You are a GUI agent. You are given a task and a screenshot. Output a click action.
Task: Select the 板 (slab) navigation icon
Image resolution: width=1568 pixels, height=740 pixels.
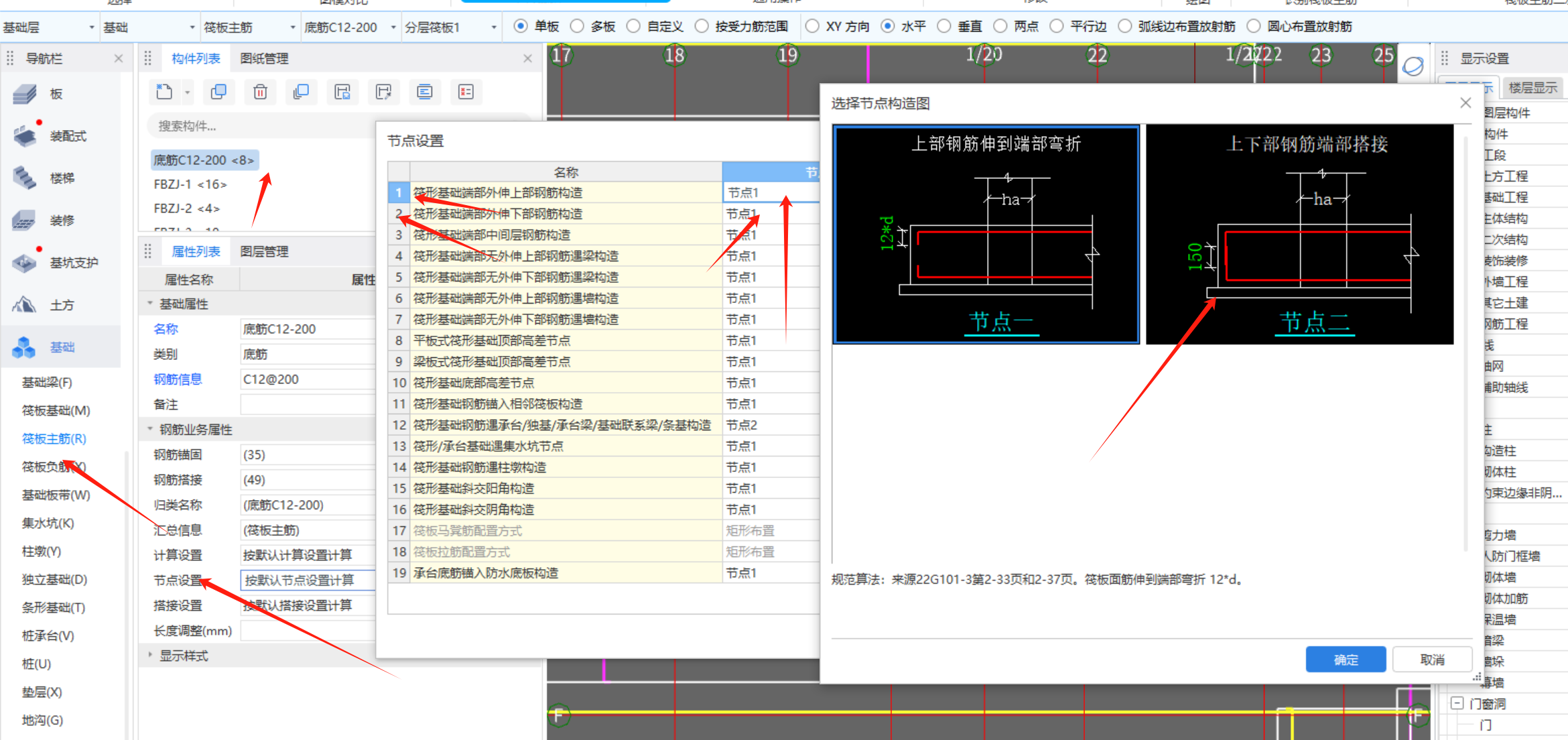click(25, 94)
